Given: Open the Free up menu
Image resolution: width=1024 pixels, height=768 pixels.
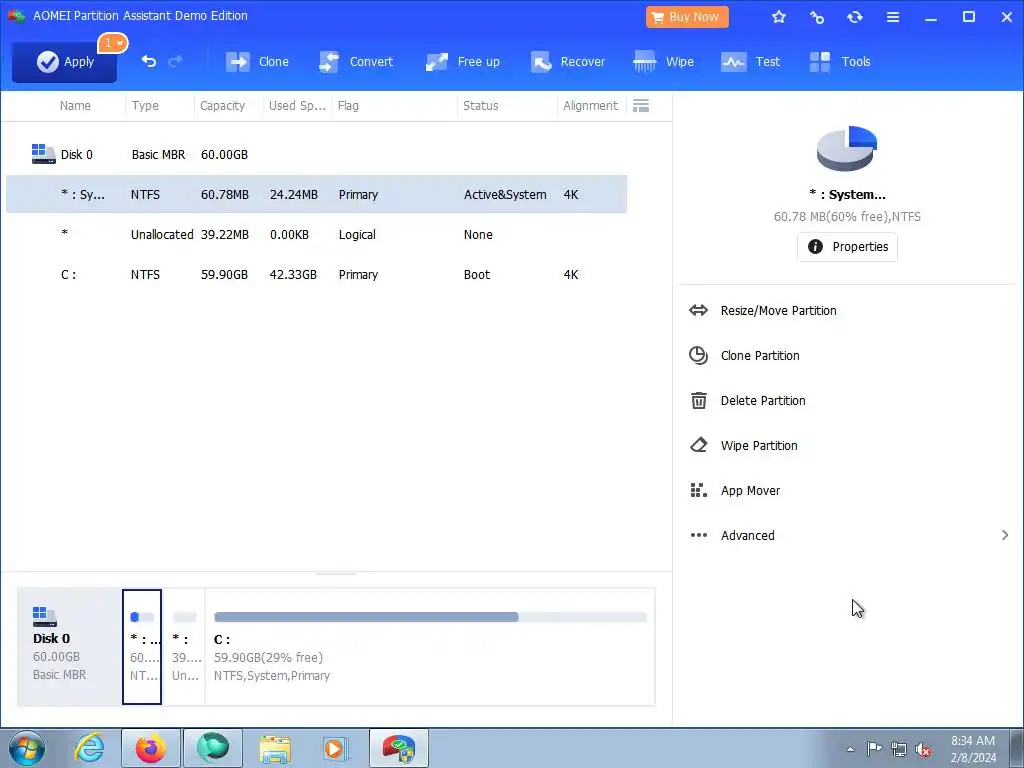Looking at the screenshot, I should [462, 62].
